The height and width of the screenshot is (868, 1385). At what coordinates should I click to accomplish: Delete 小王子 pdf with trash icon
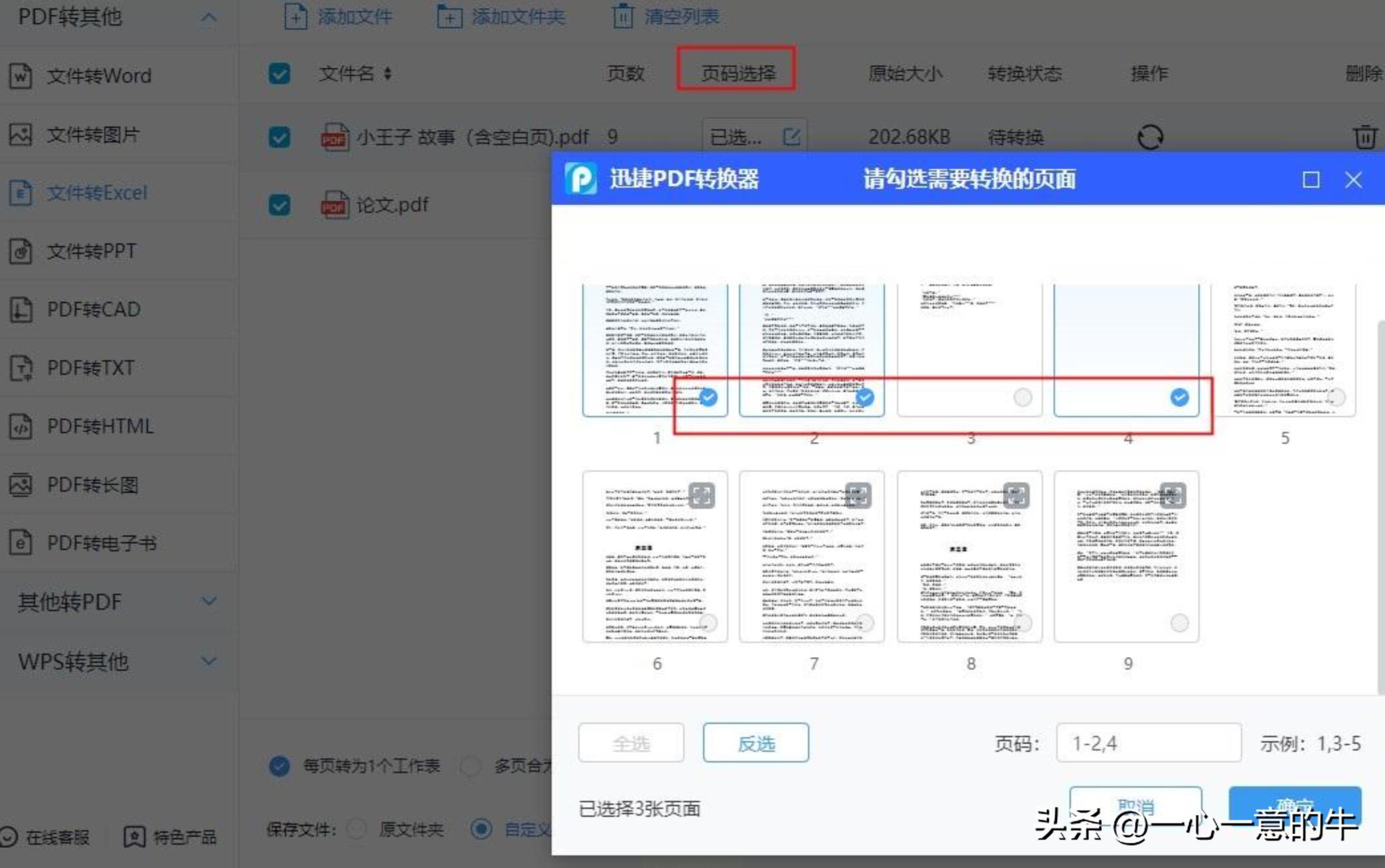(x=1365, y=137)
